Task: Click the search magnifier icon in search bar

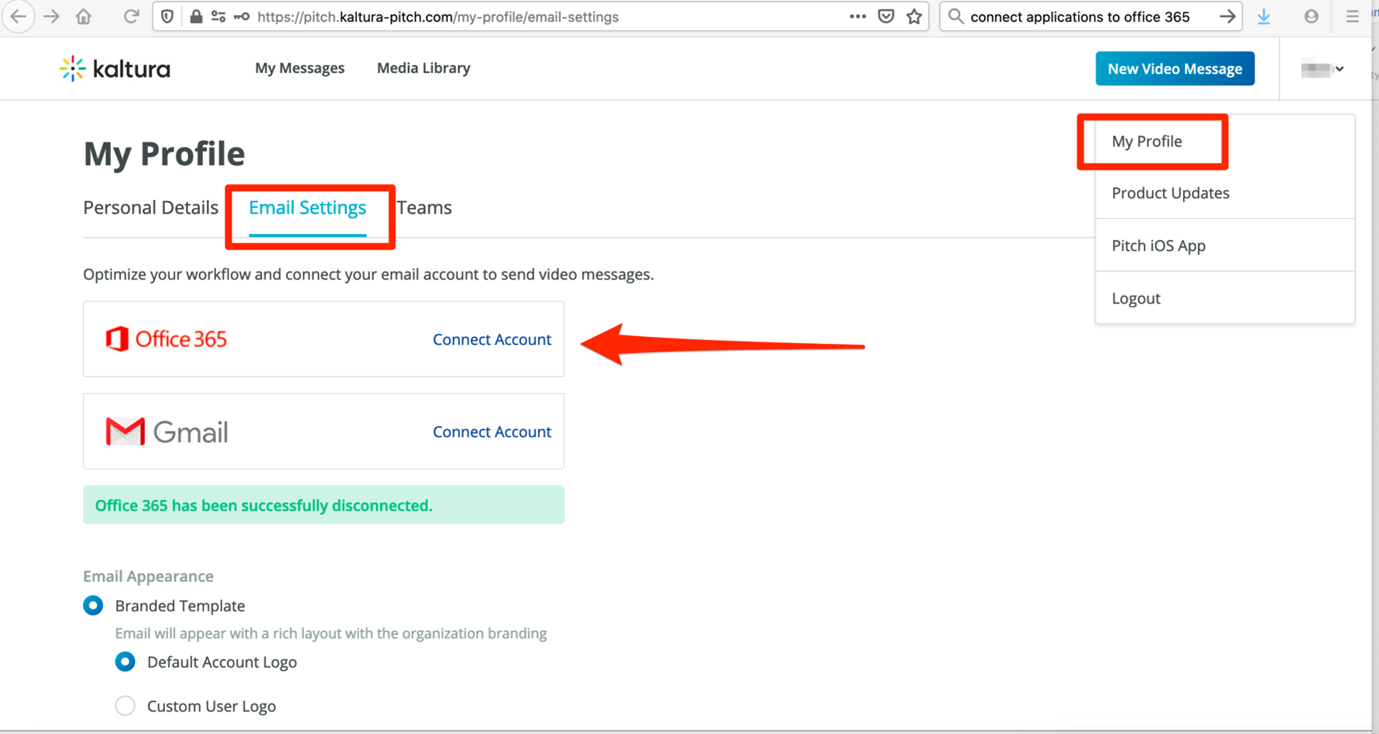Action: coord(956,17)
